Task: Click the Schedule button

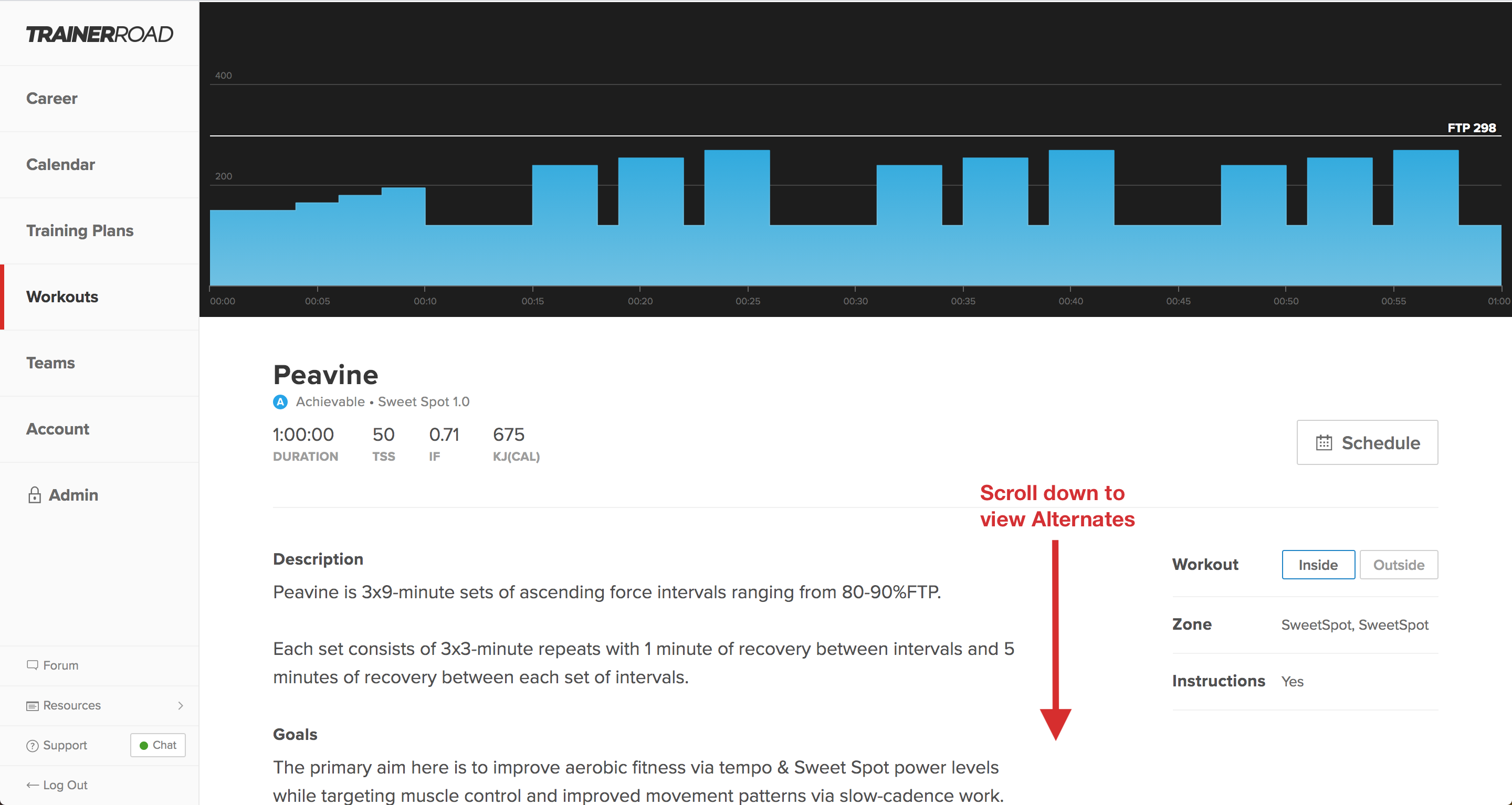Action: pyautogui.click(x=1367, y=442)
